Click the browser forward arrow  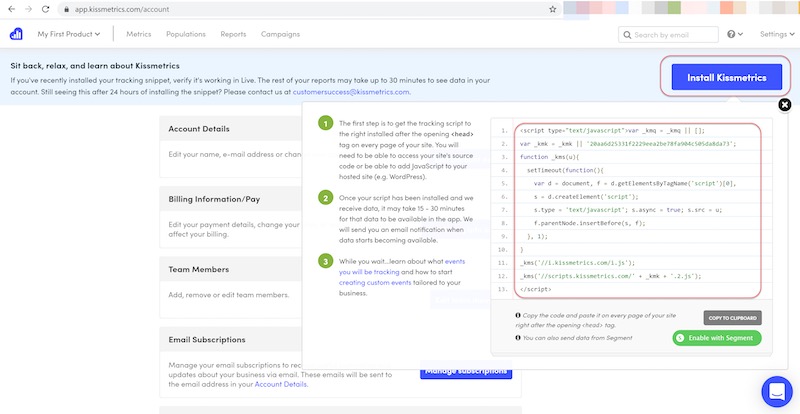[28, 9]
